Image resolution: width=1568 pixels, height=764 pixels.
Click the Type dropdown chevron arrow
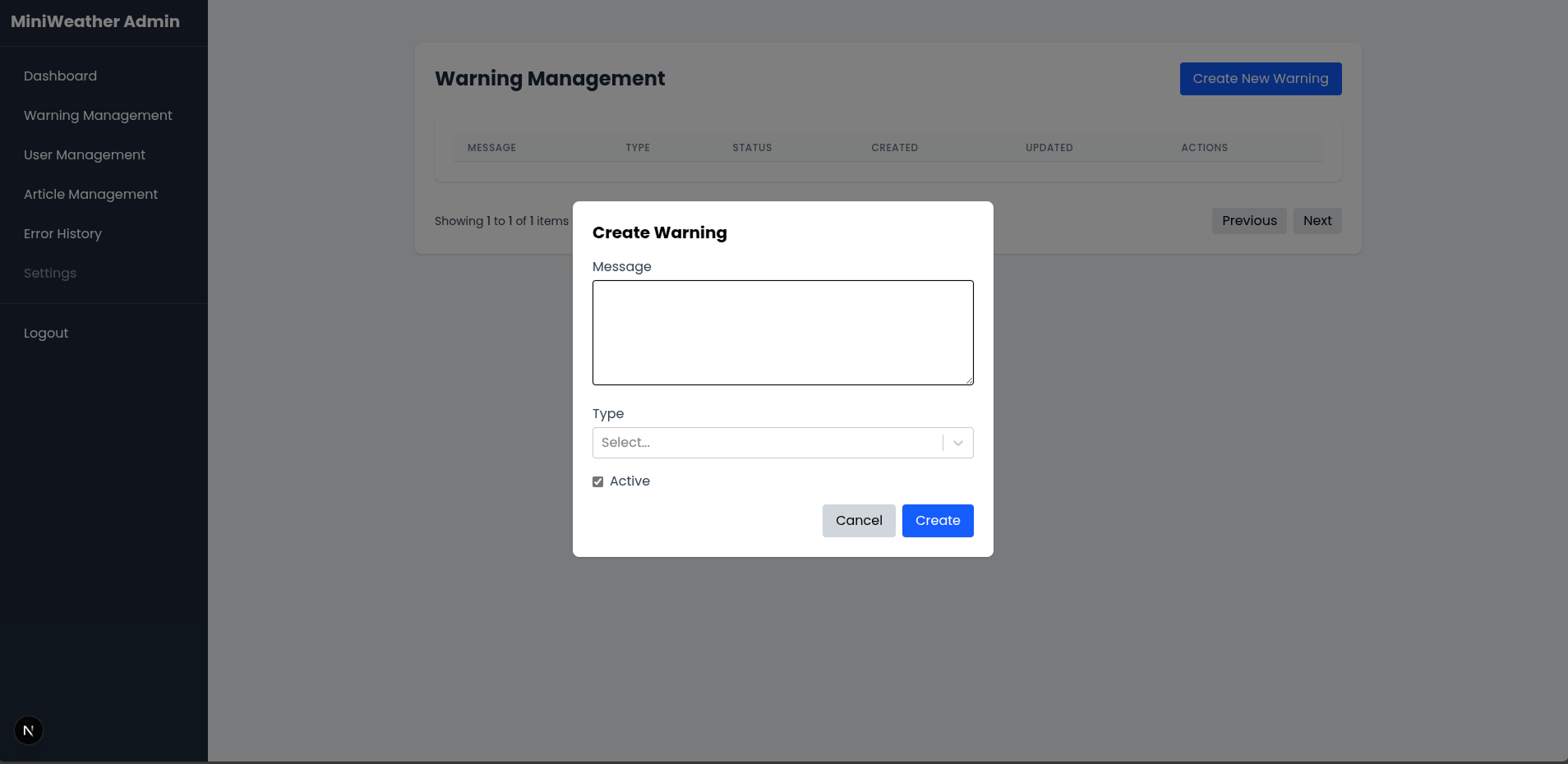tap(957, 443)
